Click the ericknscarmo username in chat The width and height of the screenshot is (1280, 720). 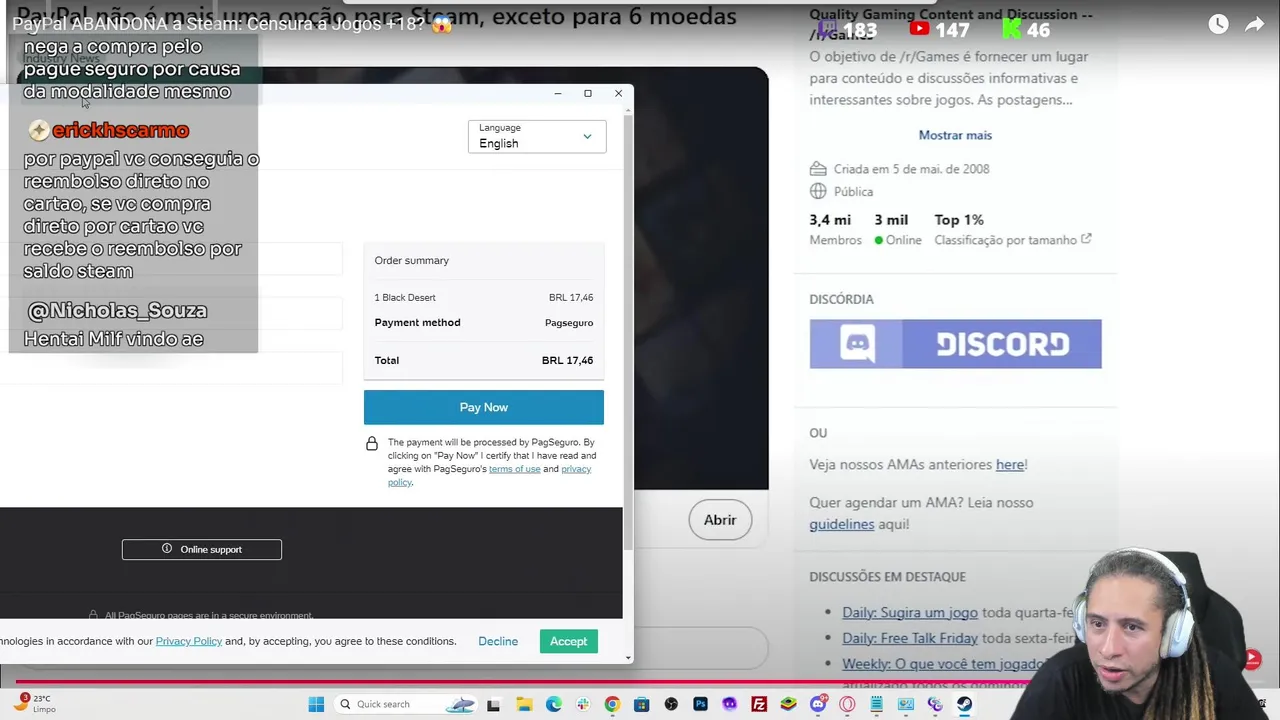pyautogui.click(x=120, y=130)
